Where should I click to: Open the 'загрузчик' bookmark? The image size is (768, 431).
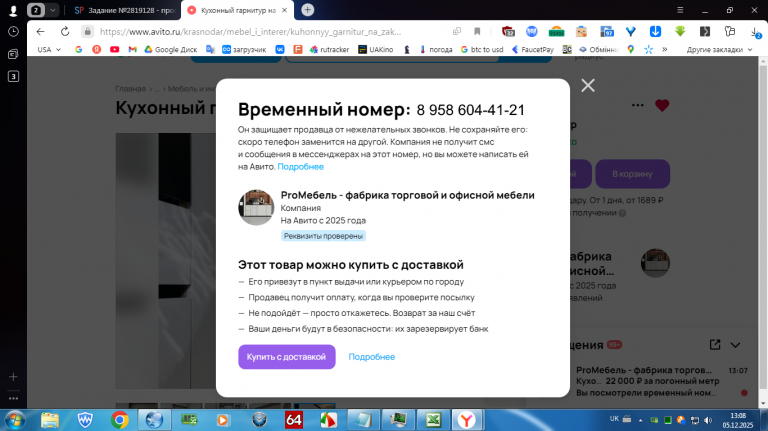click(244, 49)
